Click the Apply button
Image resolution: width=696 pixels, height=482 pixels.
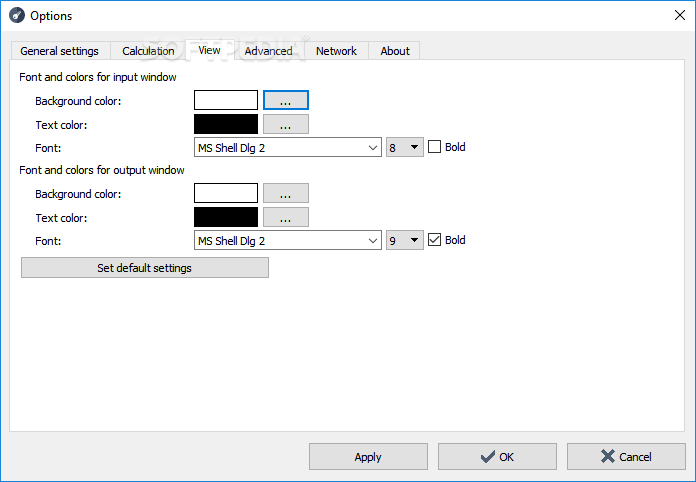click(x=368, y=456)
